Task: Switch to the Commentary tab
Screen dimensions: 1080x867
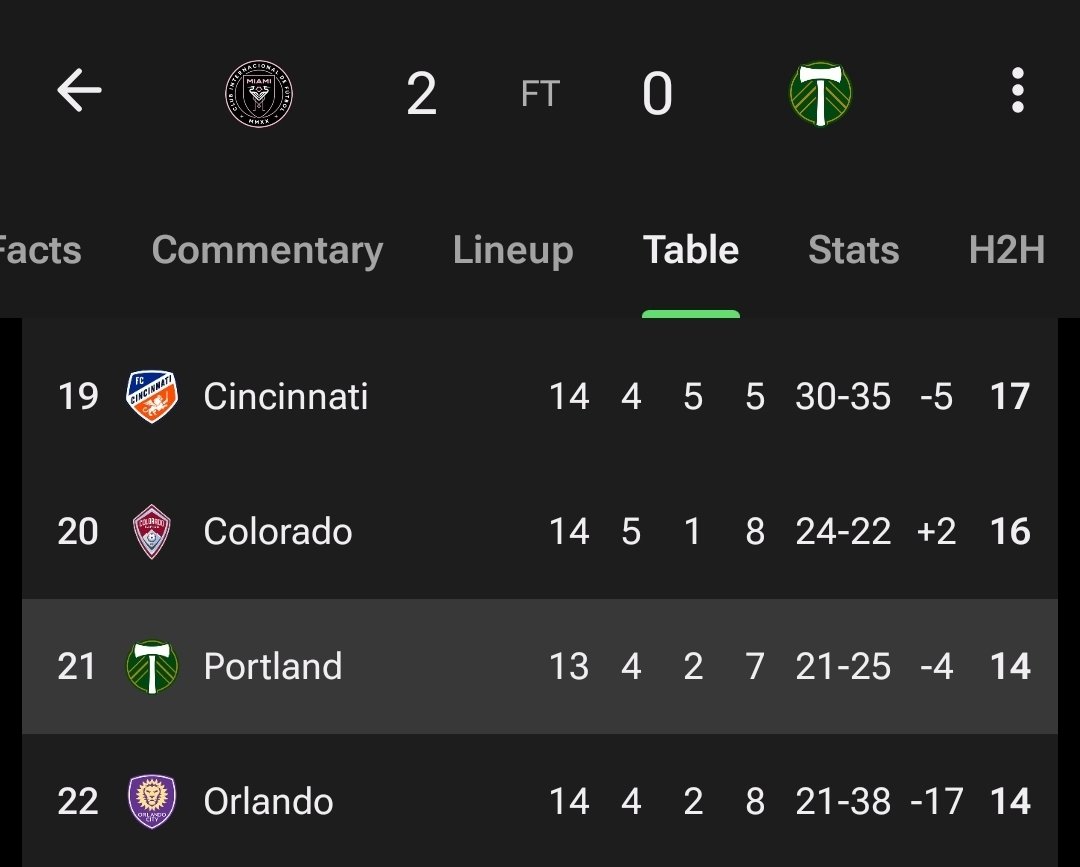Action: (267, 249)
